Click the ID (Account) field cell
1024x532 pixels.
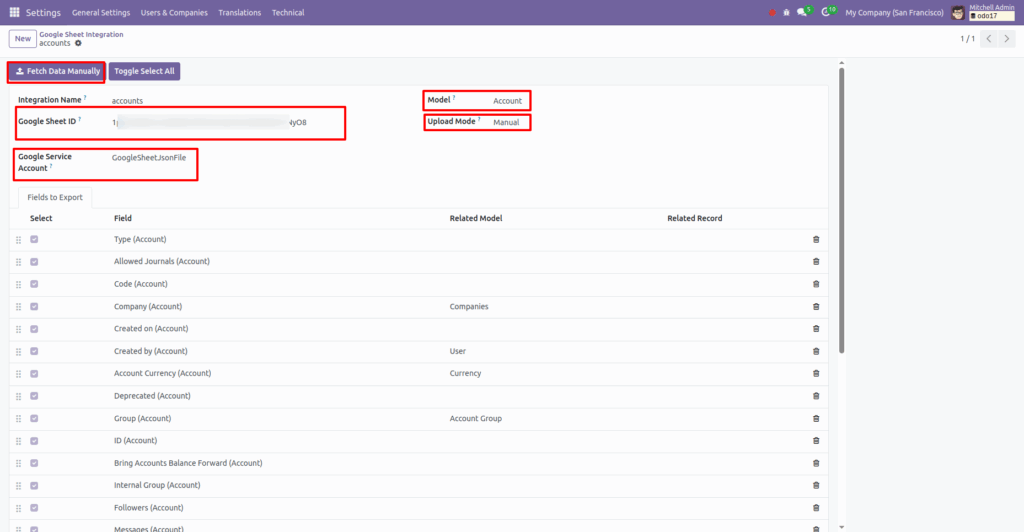[x=135, y=441]
